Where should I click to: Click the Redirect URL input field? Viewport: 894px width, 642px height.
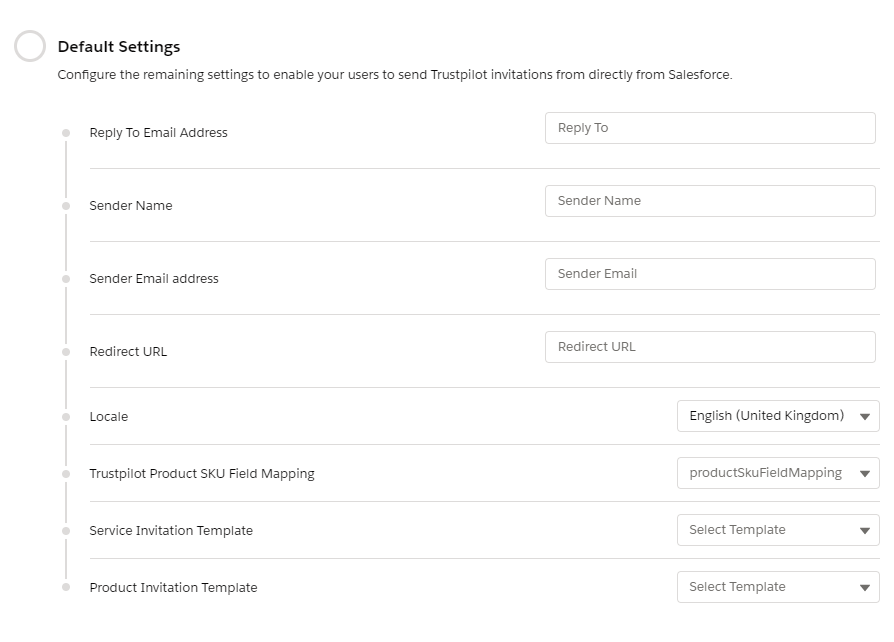click(710, 346)
